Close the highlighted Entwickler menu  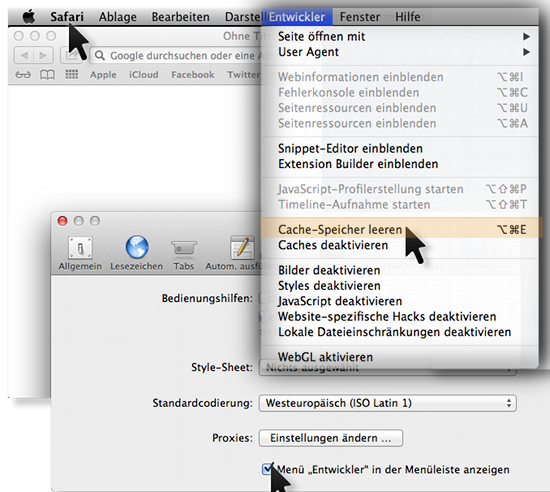click(297, 17)
